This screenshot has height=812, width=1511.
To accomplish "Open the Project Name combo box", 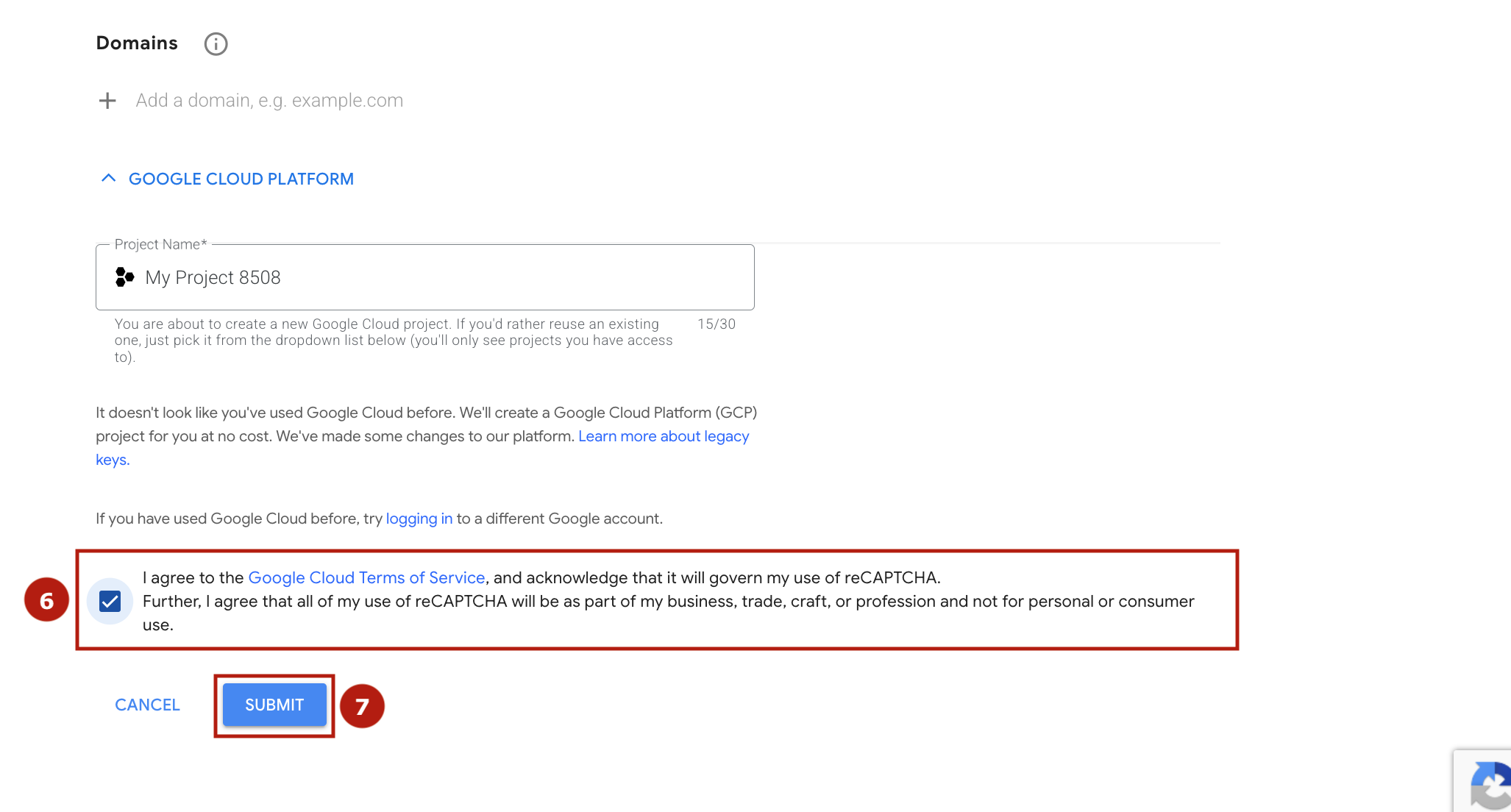I will tap(425, 277).
